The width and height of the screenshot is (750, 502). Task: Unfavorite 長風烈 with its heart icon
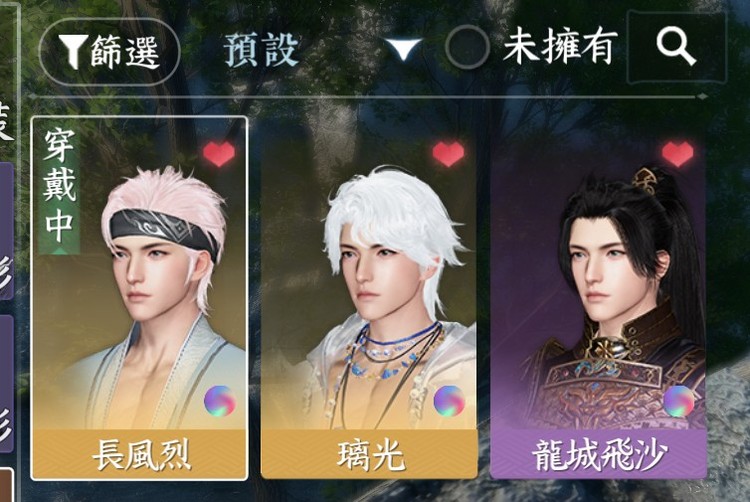tap(219, 153)
